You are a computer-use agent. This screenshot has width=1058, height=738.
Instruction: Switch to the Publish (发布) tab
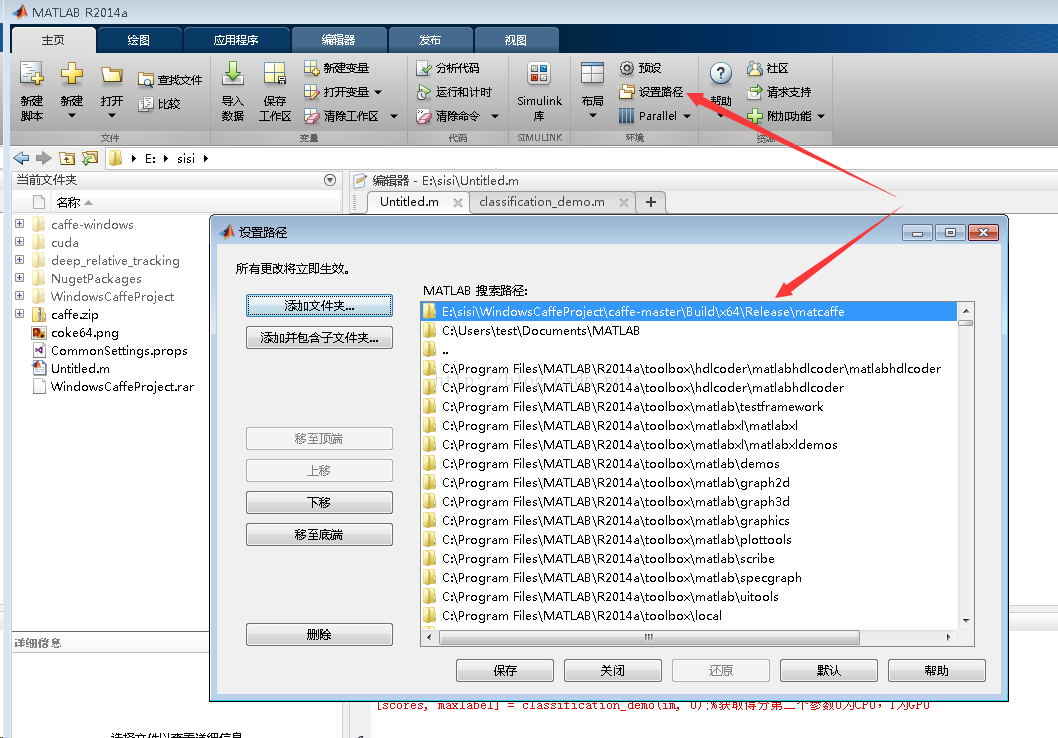pyautogui.click(x=430, y=40)
